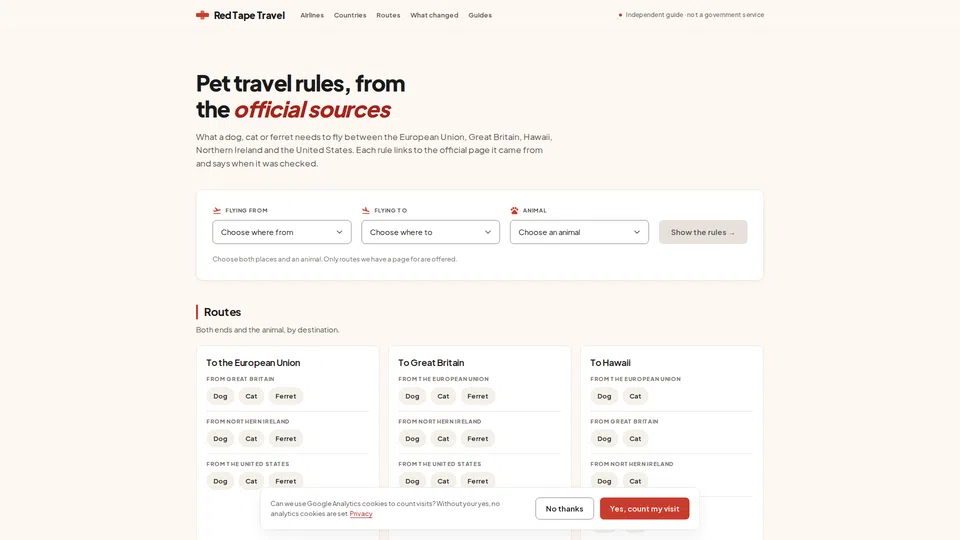Select Cat from Great Britain to European Union

[x=251, y=396]
